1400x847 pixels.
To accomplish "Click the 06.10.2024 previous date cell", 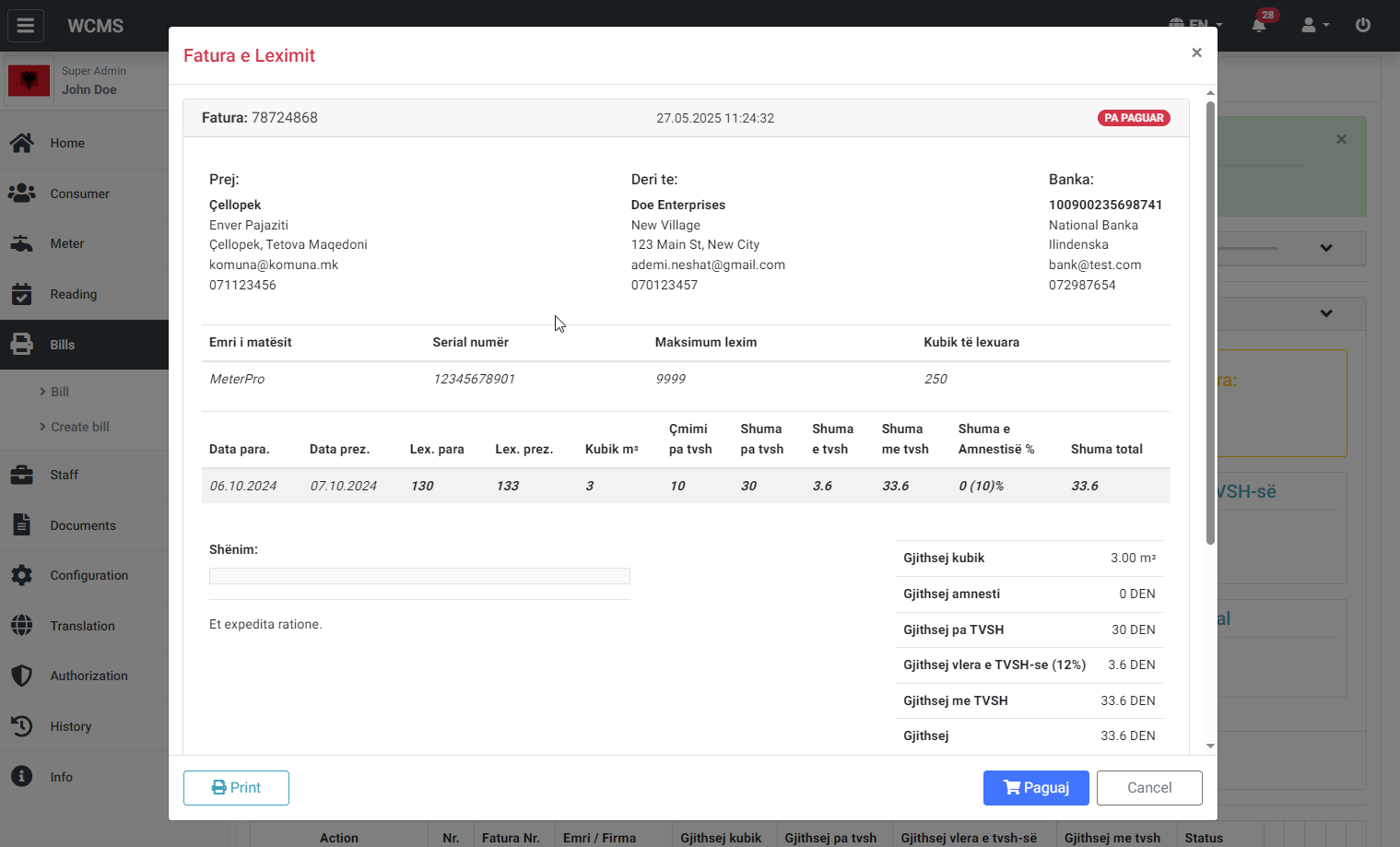I will pyautogui.click(x=243, y=486).
